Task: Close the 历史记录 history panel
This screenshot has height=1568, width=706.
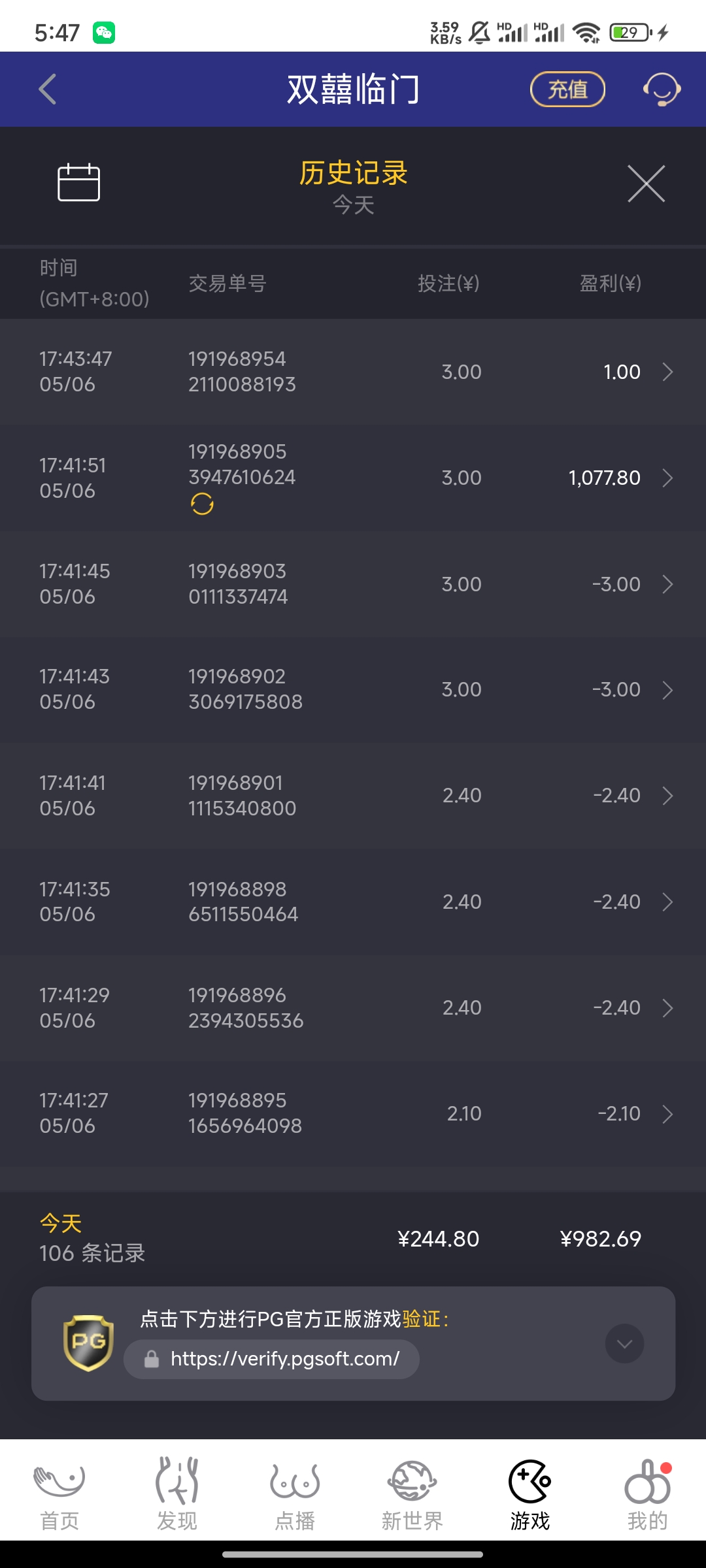Action: tap(646, 184)
